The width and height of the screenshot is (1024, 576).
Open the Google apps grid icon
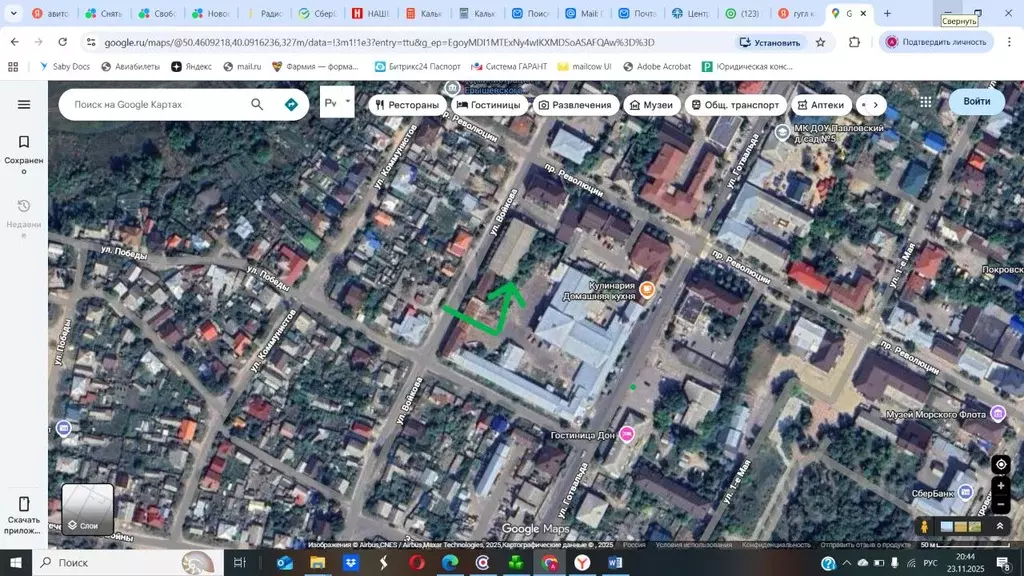pos(925,101)
